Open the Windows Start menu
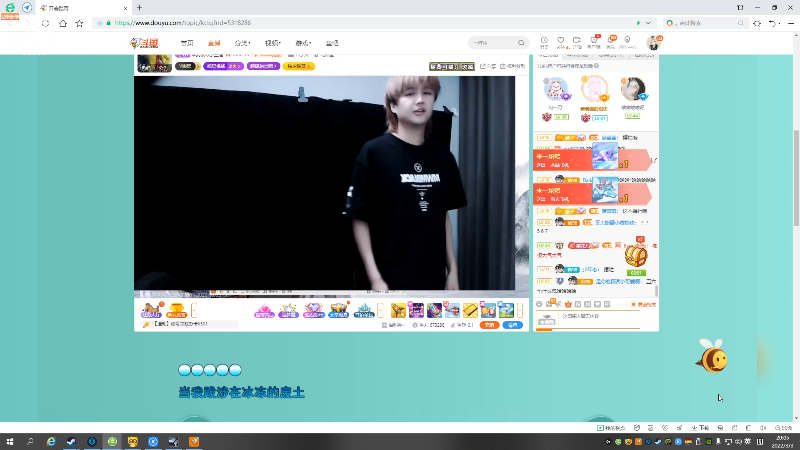This screenshot has height=450, width=800. coord(10,442)
